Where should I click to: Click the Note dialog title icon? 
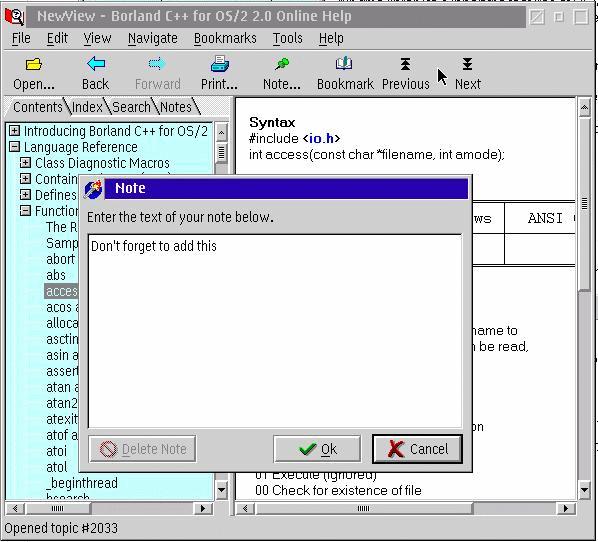(x=93, y=189)
